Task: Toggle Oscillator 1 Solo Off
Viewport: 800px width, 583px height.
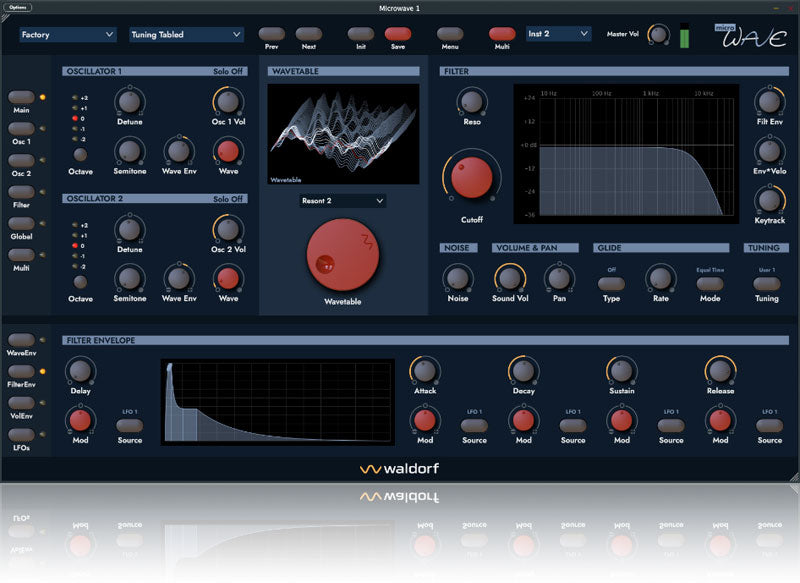Action: click(228, 71)
